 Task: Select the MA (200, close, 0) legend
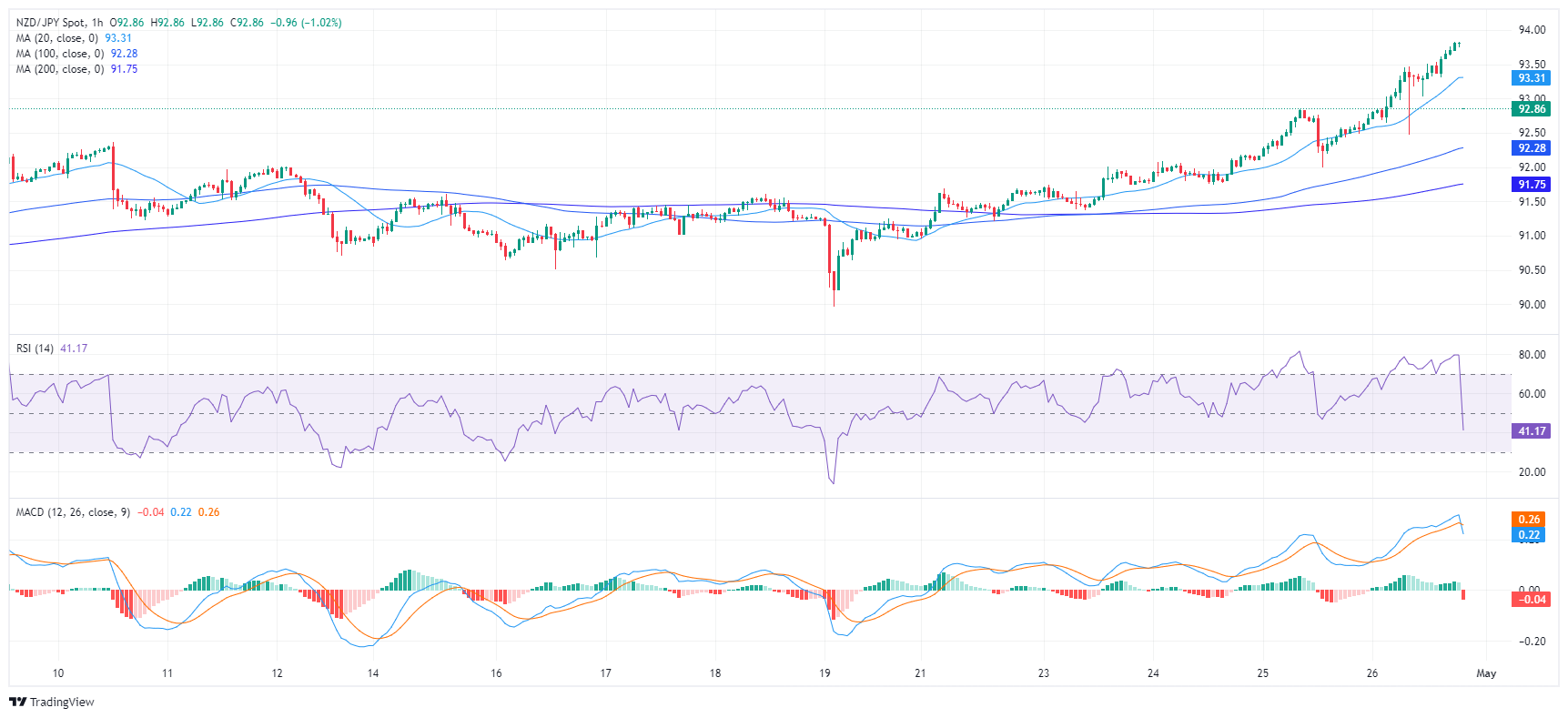pyautogui.click(x=61, y=69)
